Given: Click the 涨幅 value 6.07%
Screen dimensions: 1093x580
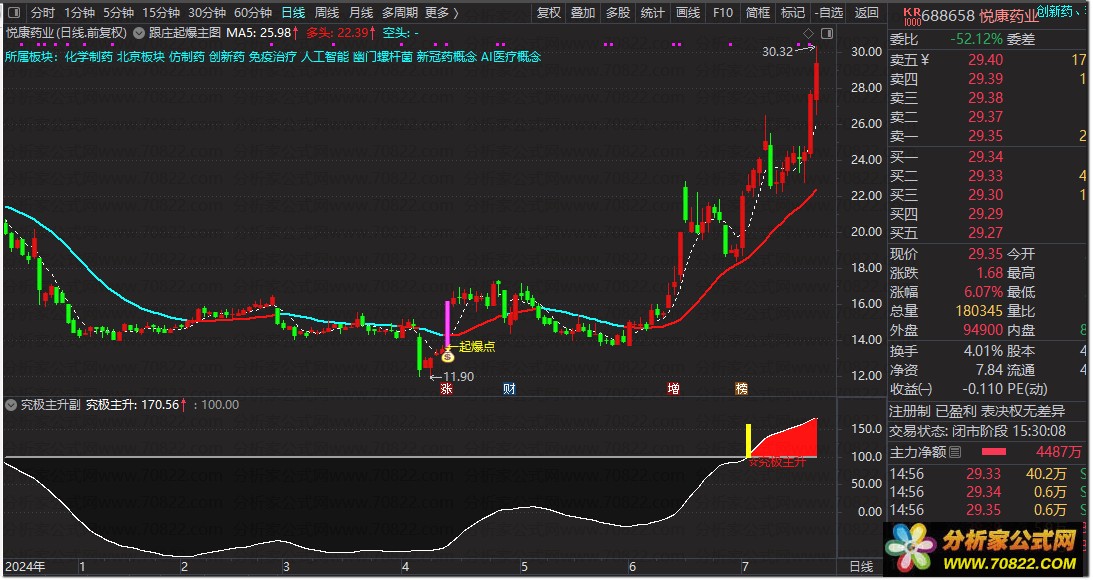Looking at the screenshot, I should 983,291.
